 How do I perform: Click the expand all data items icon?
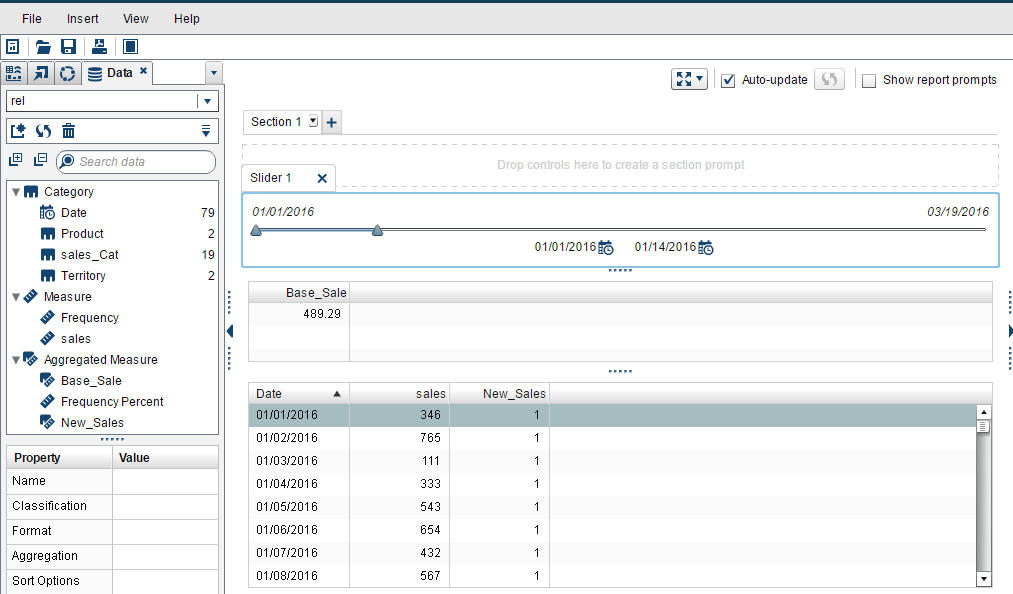pos(16,160)
